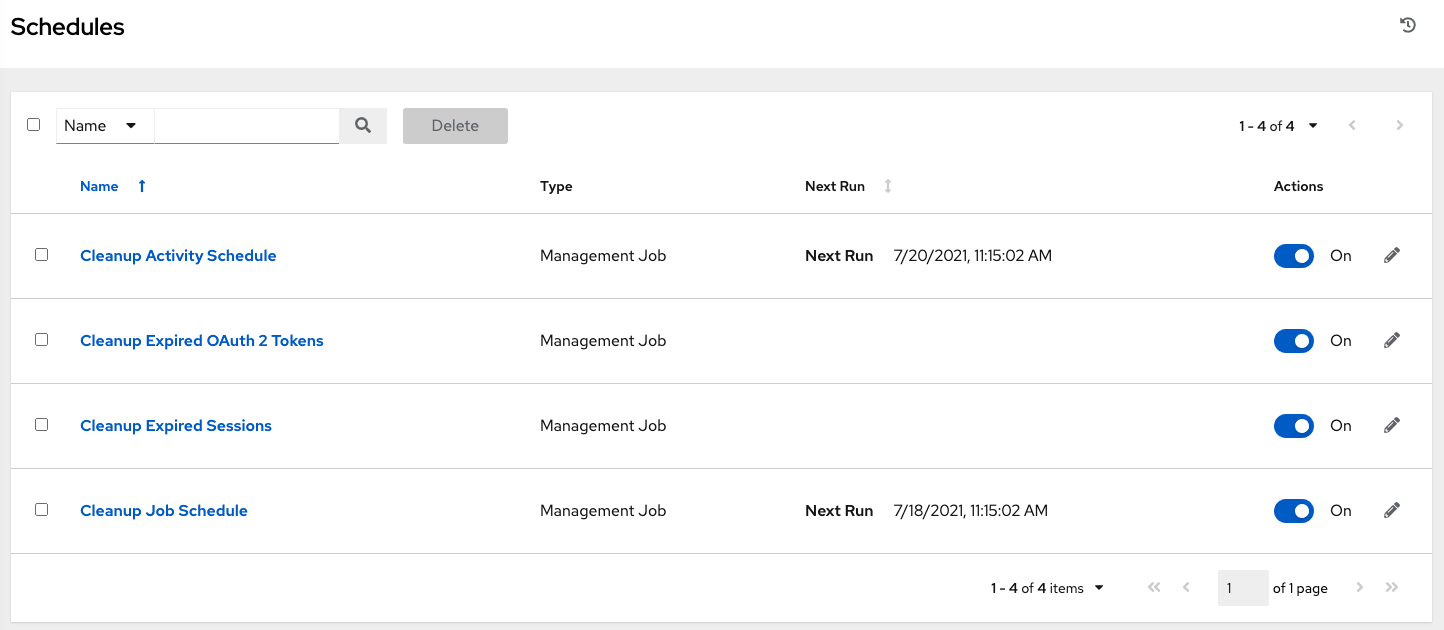Open the activity stream history icon

(1408, 24)
